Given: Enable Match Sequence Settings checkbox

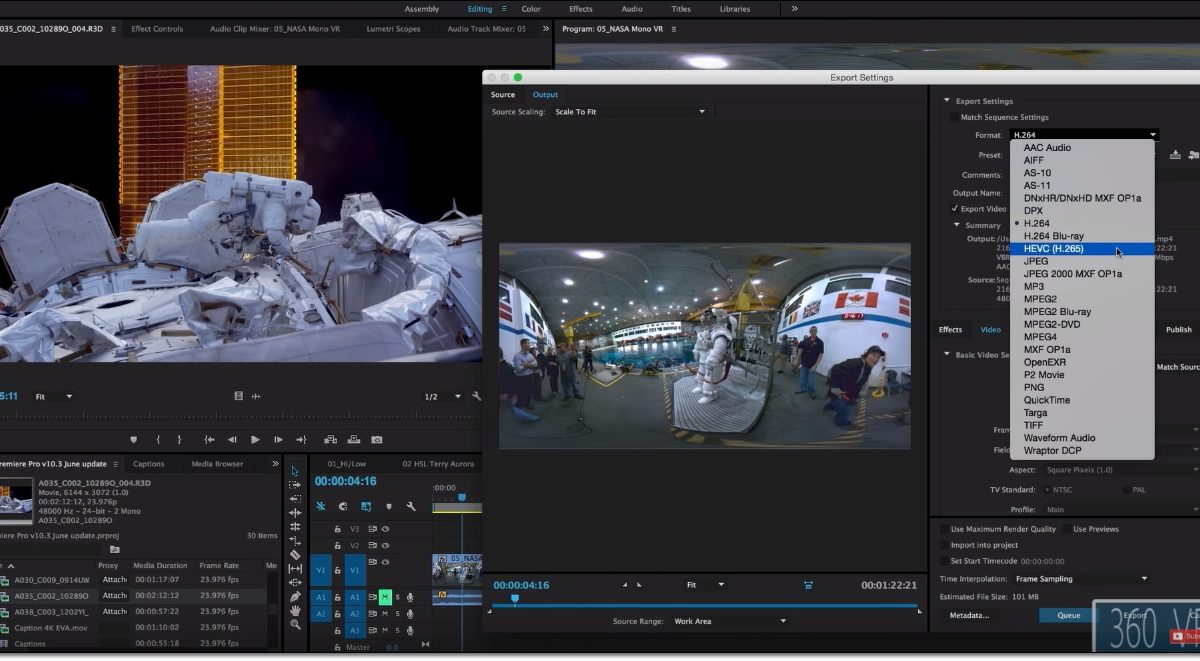Looking at the screenshot, I should [953, 117].
